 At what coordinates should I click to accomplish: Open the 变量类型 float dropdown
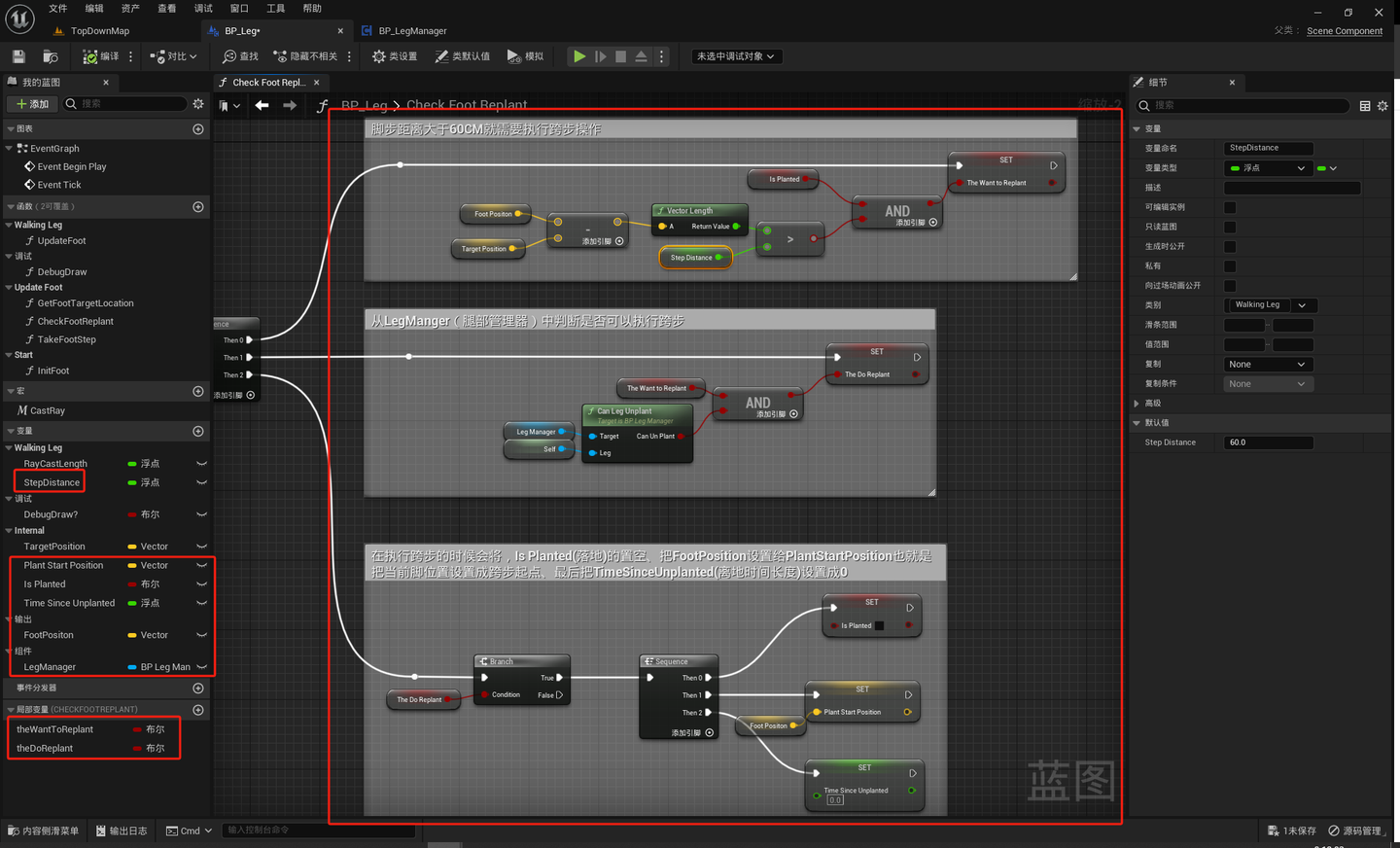tap(1268, 168)
